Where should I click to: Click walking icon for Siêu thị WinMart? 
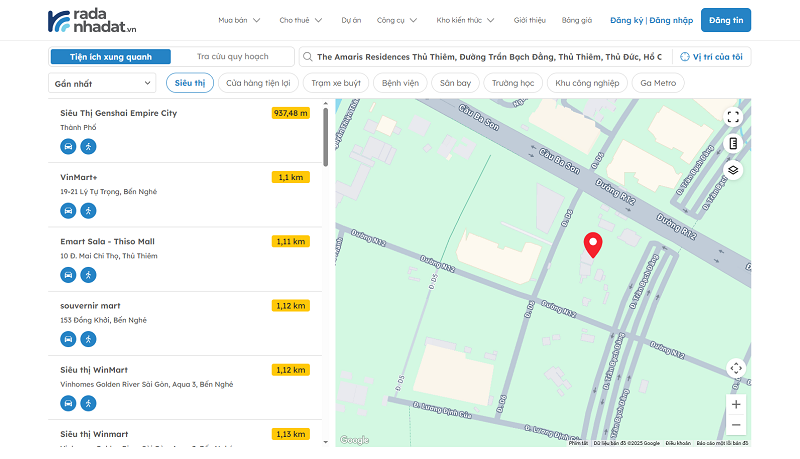point(88,403)
